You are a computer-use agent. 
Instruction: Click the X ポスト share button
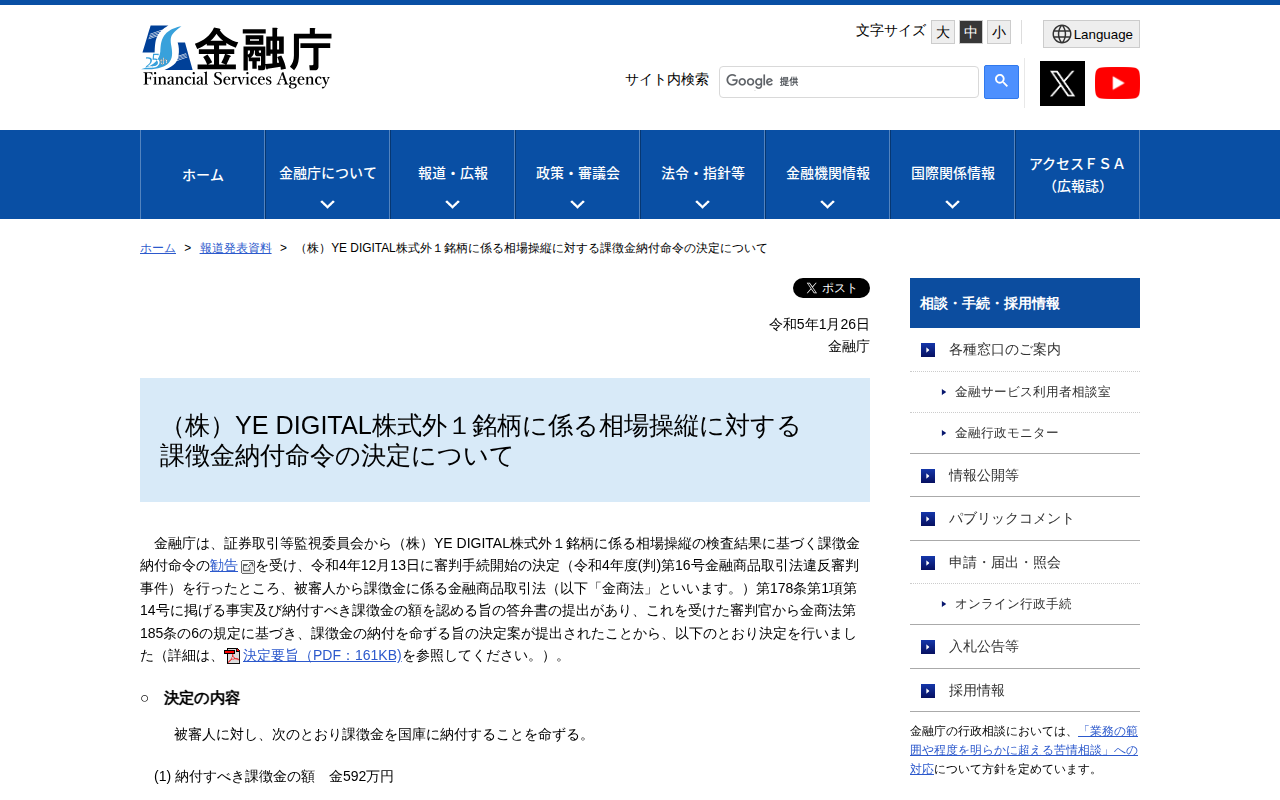[x=831, y=288]
